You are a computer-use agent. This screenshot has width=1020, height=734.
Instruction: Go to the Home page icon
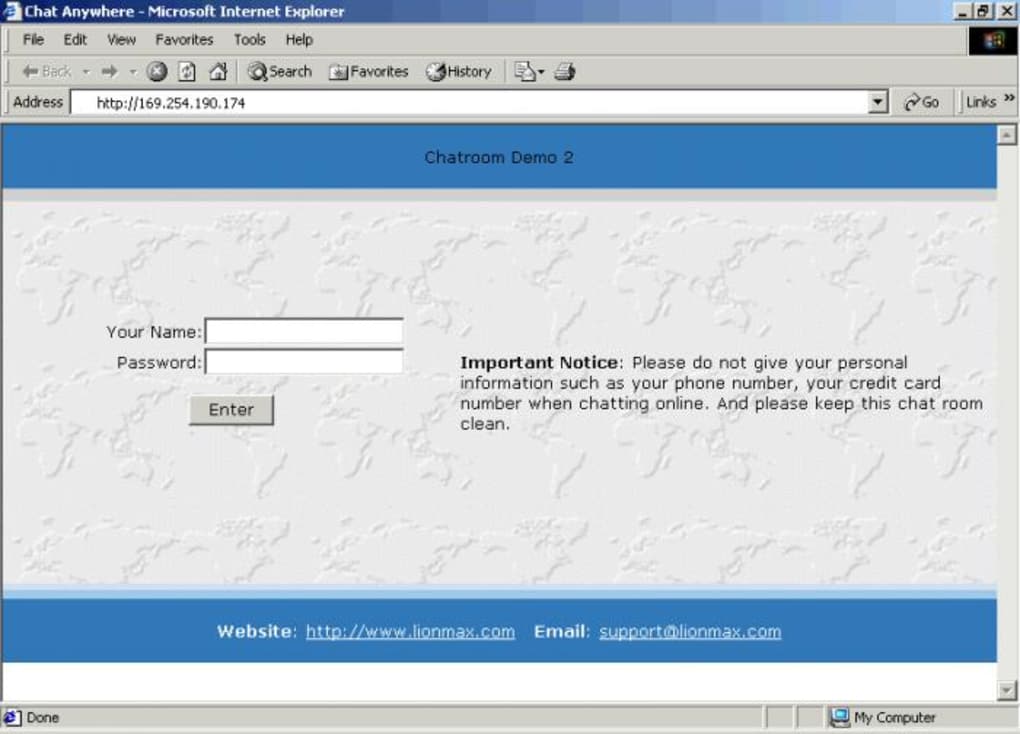[x=217, y=72]
